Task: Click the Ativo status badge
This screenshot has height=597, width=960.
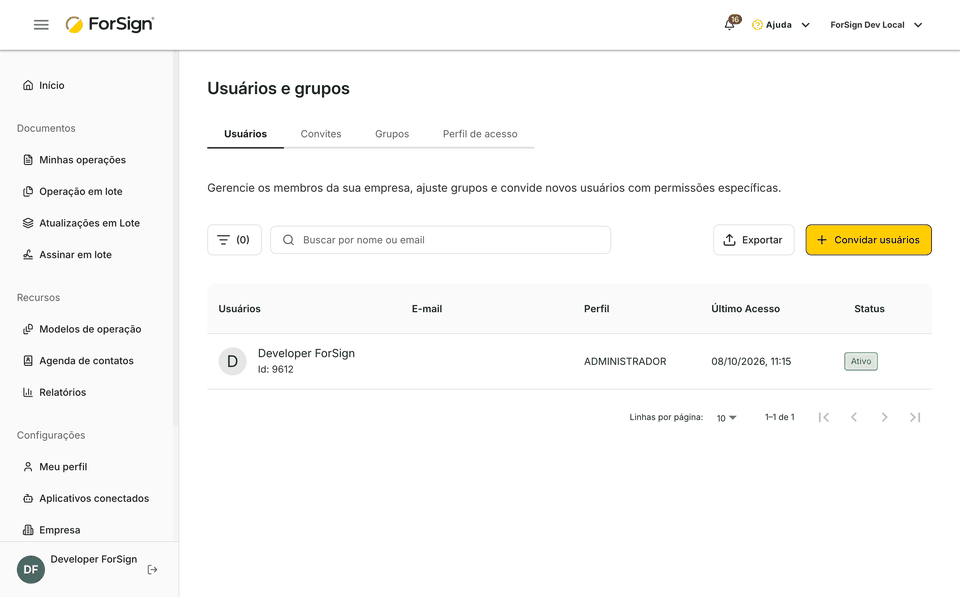Action: 861,361
